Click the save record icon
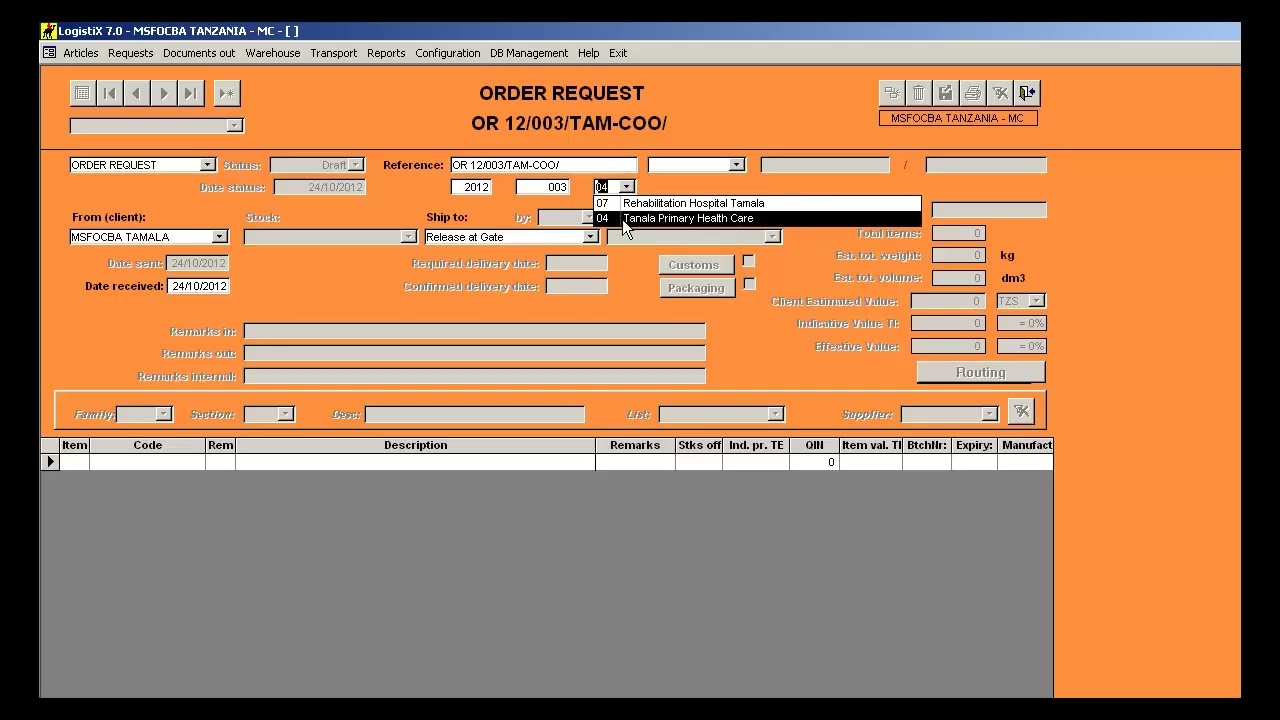Image resolution: width=1280 pixels, height=720 pixels. click(946, 93)
